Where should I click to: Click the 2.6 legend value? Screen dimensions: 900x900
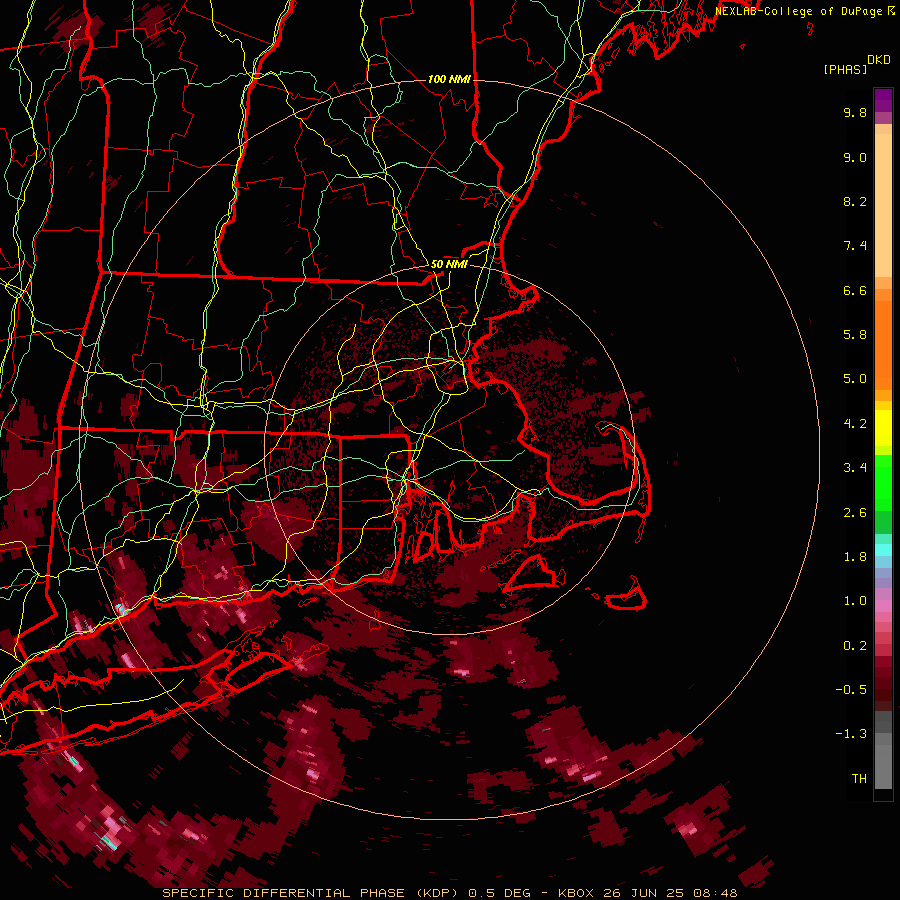pyautogui.click(x=855, y=513)
